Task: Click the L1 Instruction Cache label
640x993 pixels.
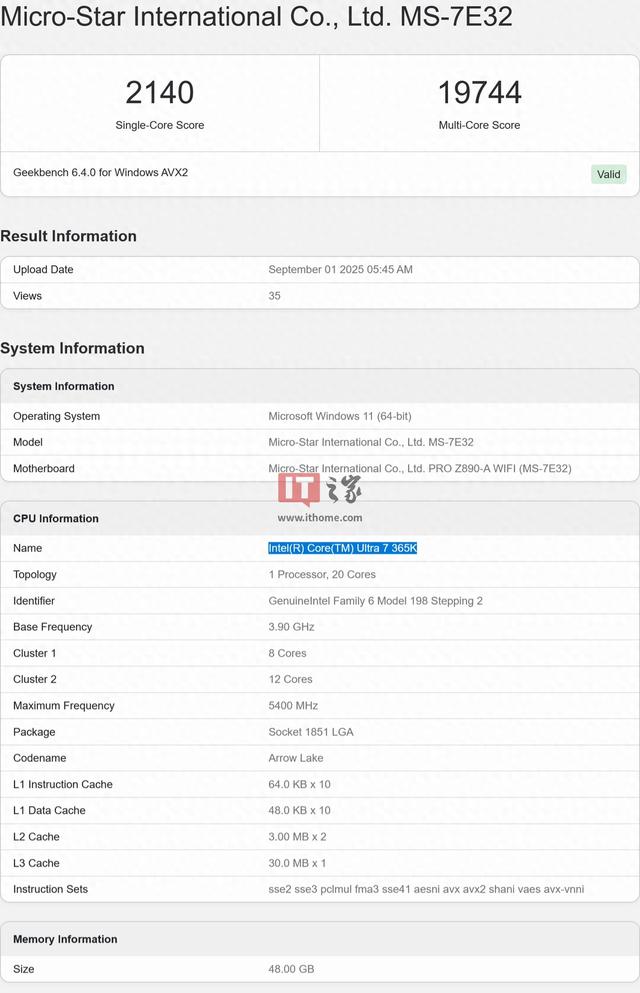Action: pos(63,785)
